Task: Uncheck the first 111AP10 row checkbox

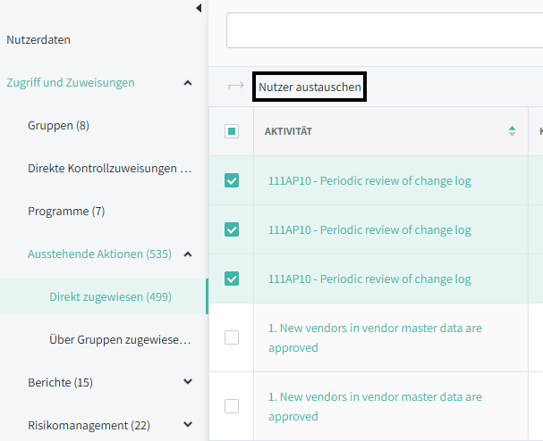Action: (x=232, y=180)
